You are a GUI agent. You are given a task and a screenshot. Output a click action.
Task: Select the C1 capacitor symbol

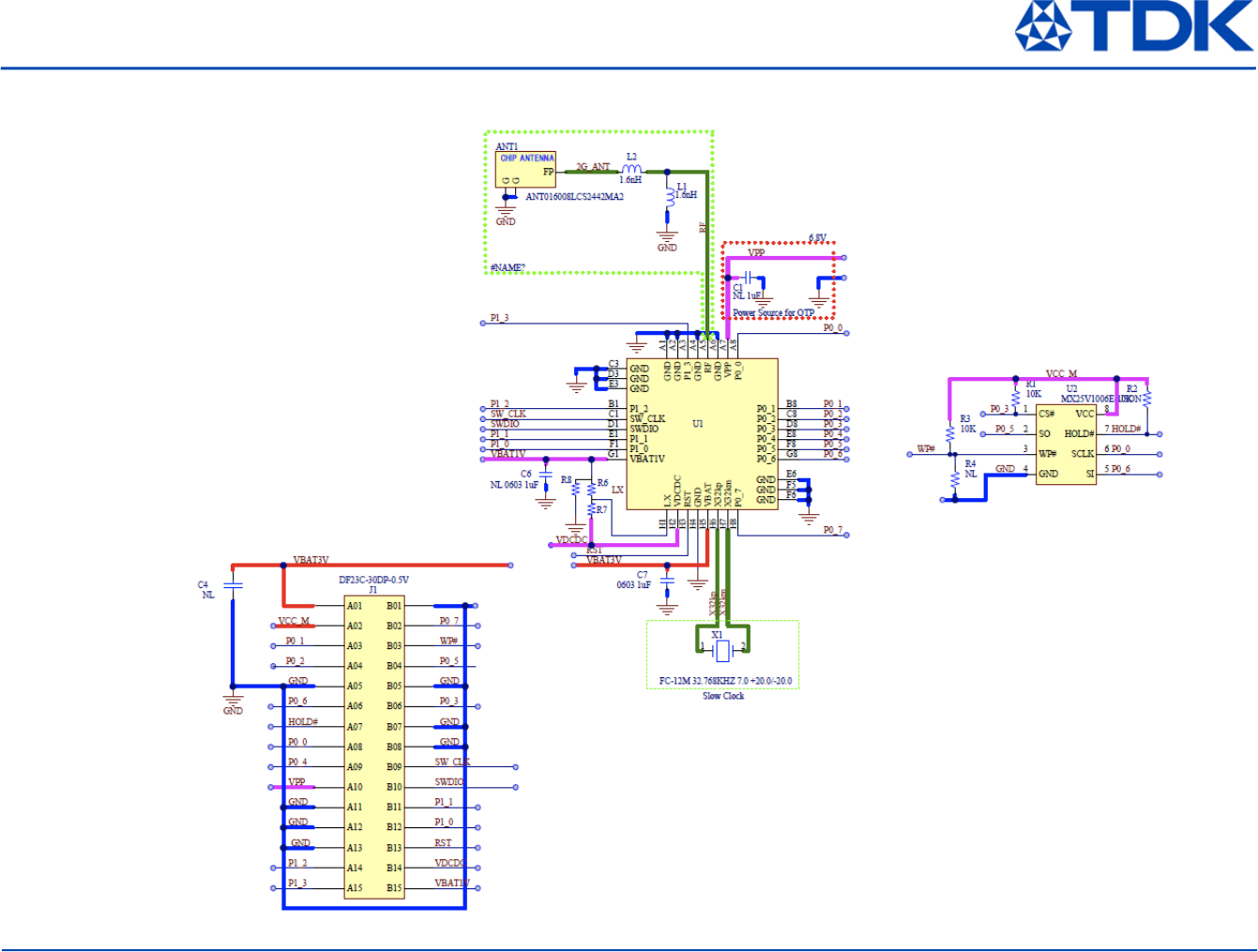click(749, 278)
